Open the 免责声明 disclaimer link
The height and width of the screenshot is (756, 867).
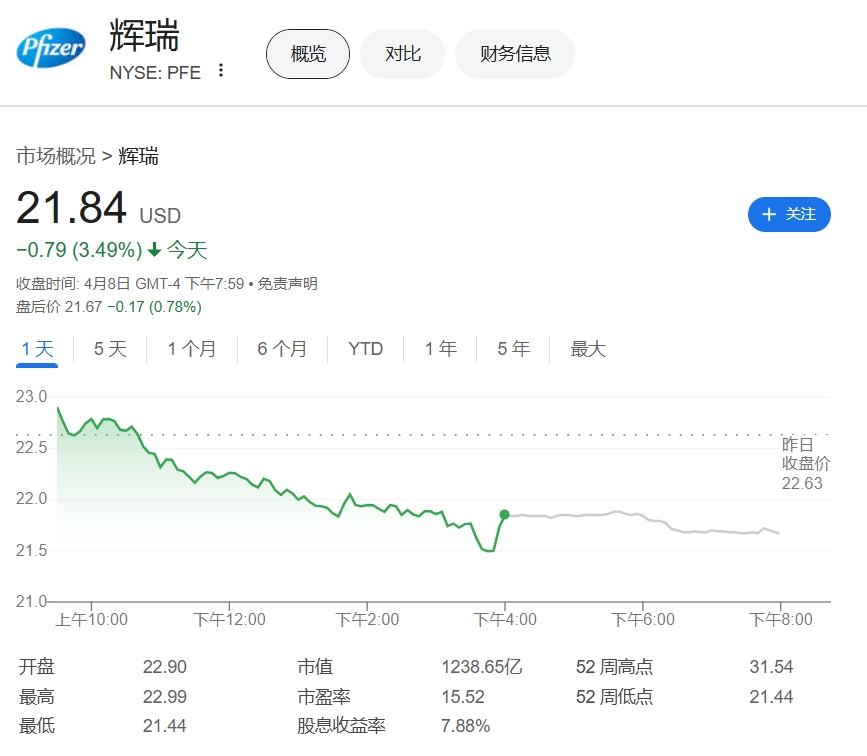[288, 284]
